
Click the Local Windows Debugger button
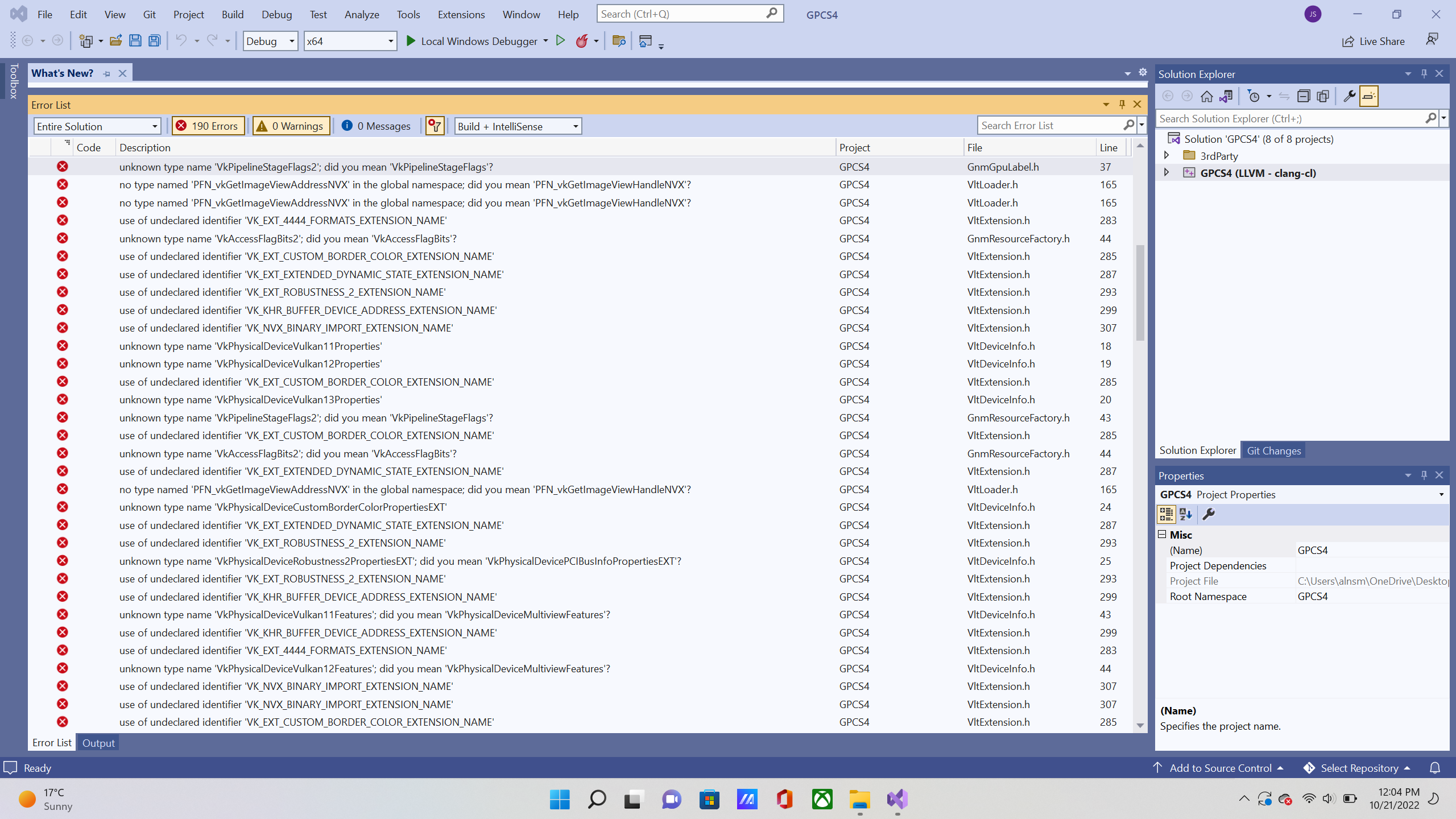(x=472, y=40)
